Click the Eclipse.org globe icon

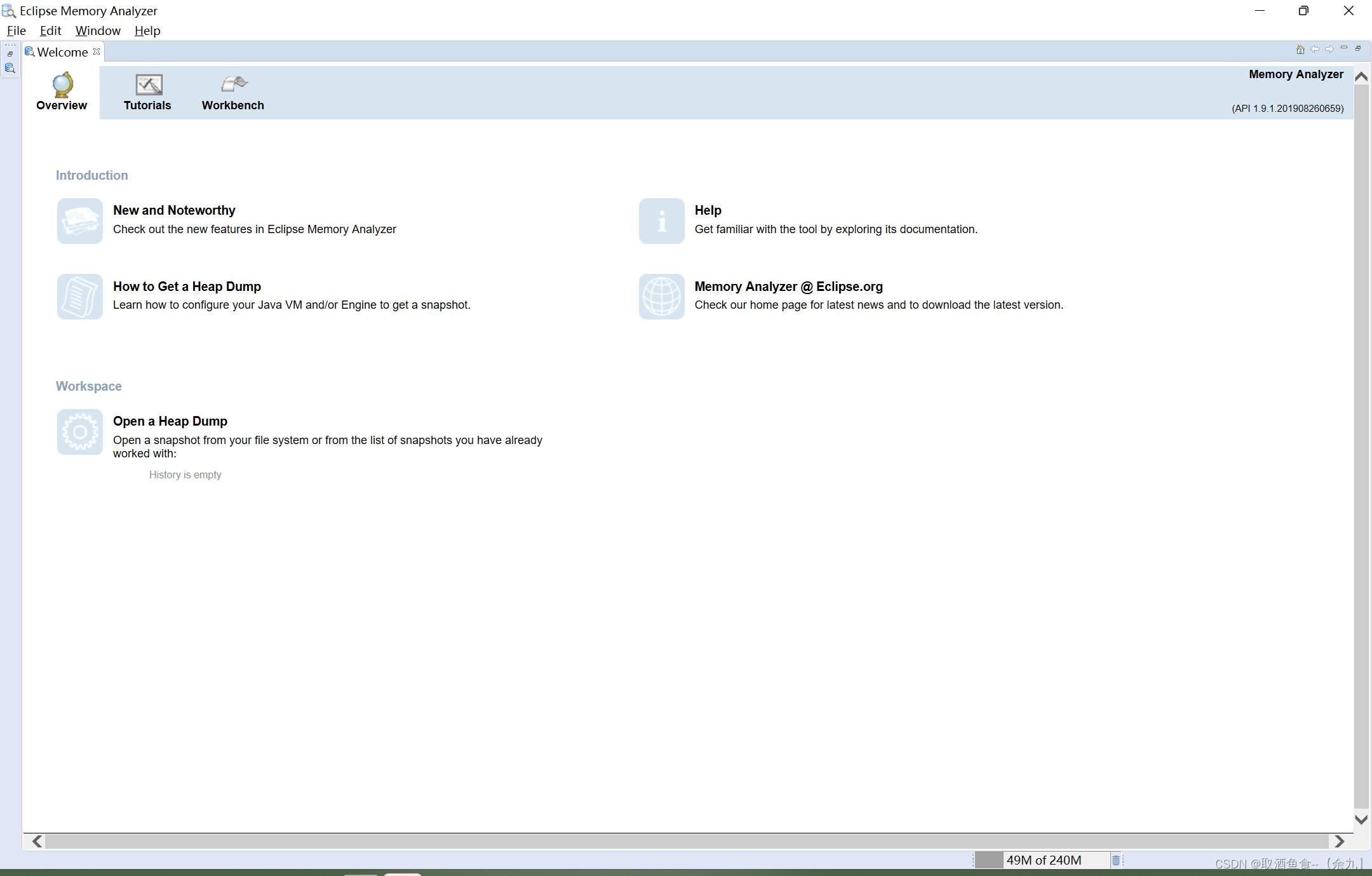[662, 297]
